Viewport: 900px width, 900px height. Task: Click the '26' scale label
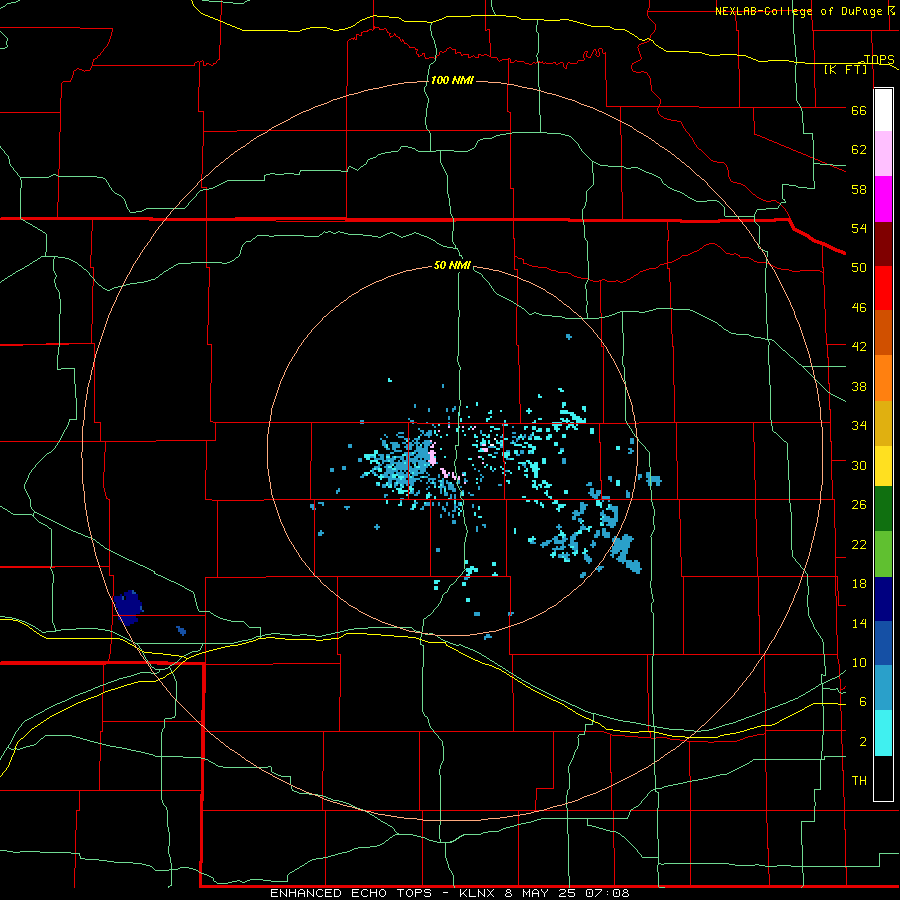point(859,505)
